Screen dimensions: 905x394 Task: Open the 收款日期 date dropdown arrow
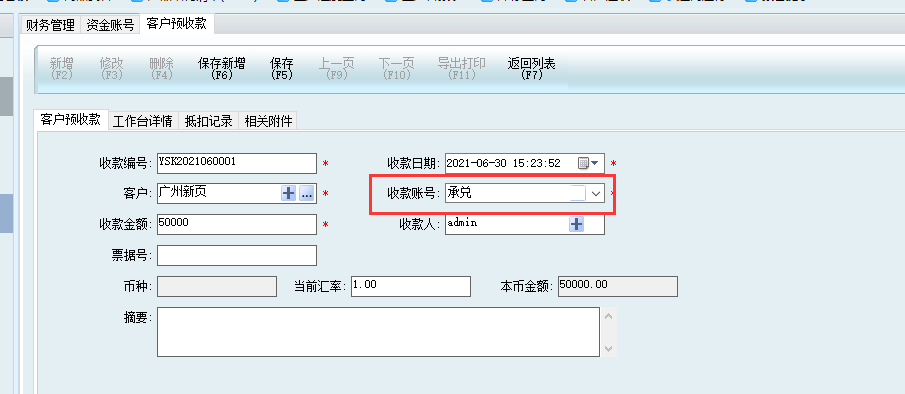point(594,163)
